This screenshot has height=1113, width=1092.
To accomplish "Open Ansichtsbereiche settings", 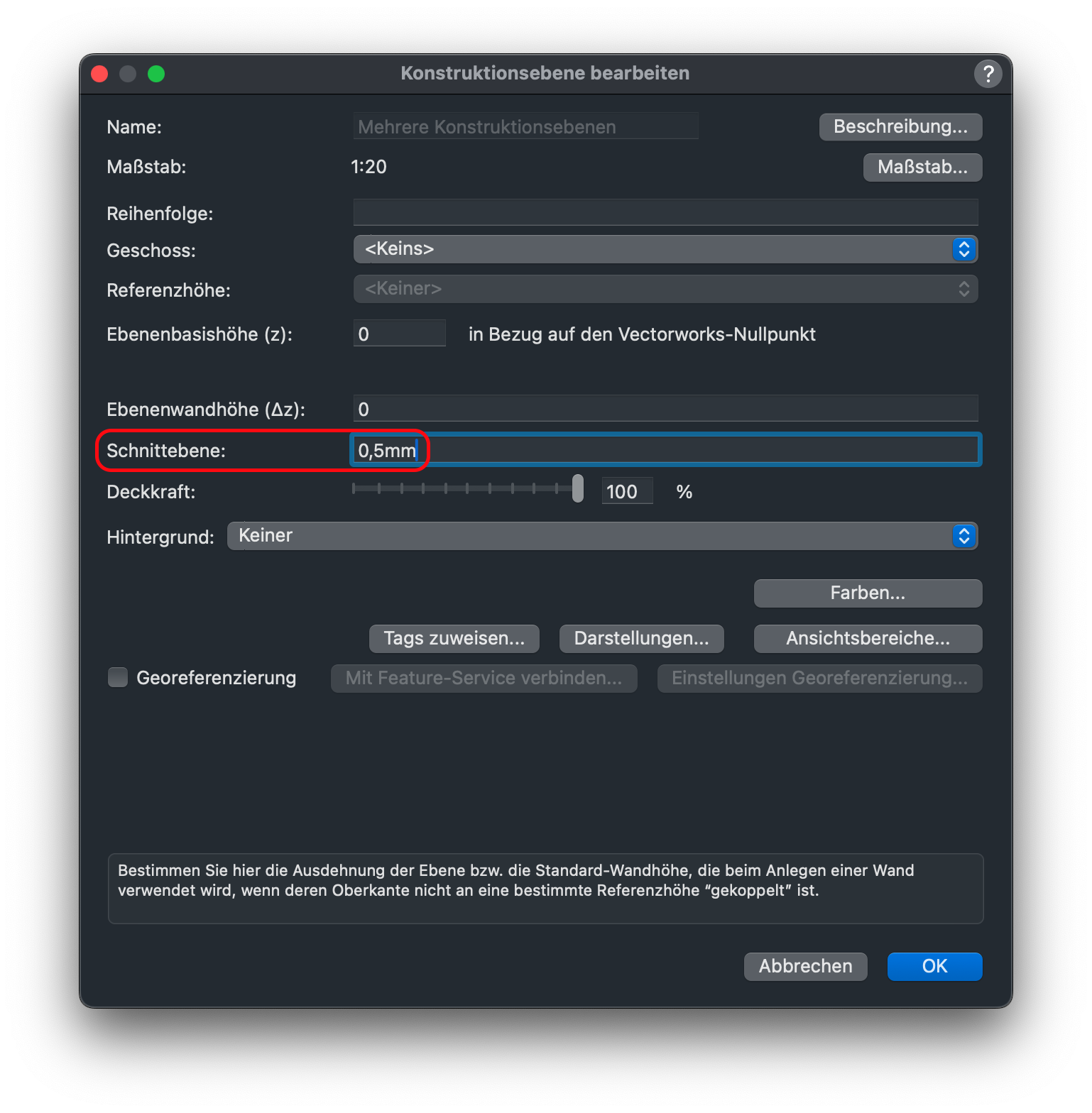I will 867,638.
